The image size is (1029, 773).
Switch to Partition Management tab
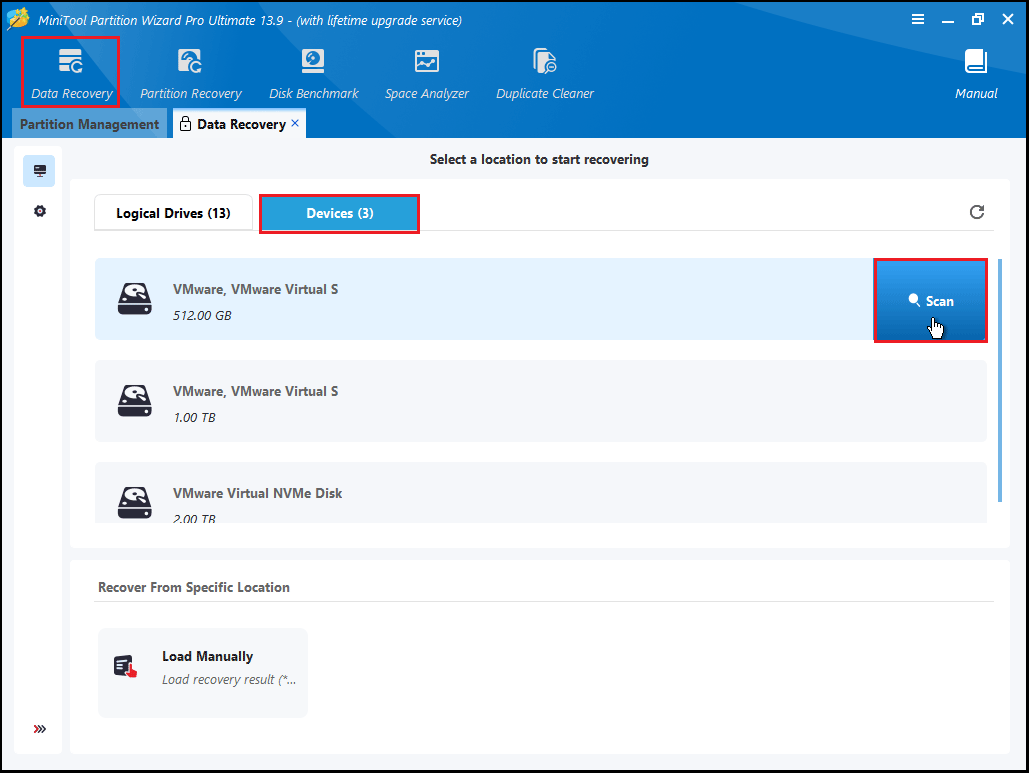[x=89, y=124]
